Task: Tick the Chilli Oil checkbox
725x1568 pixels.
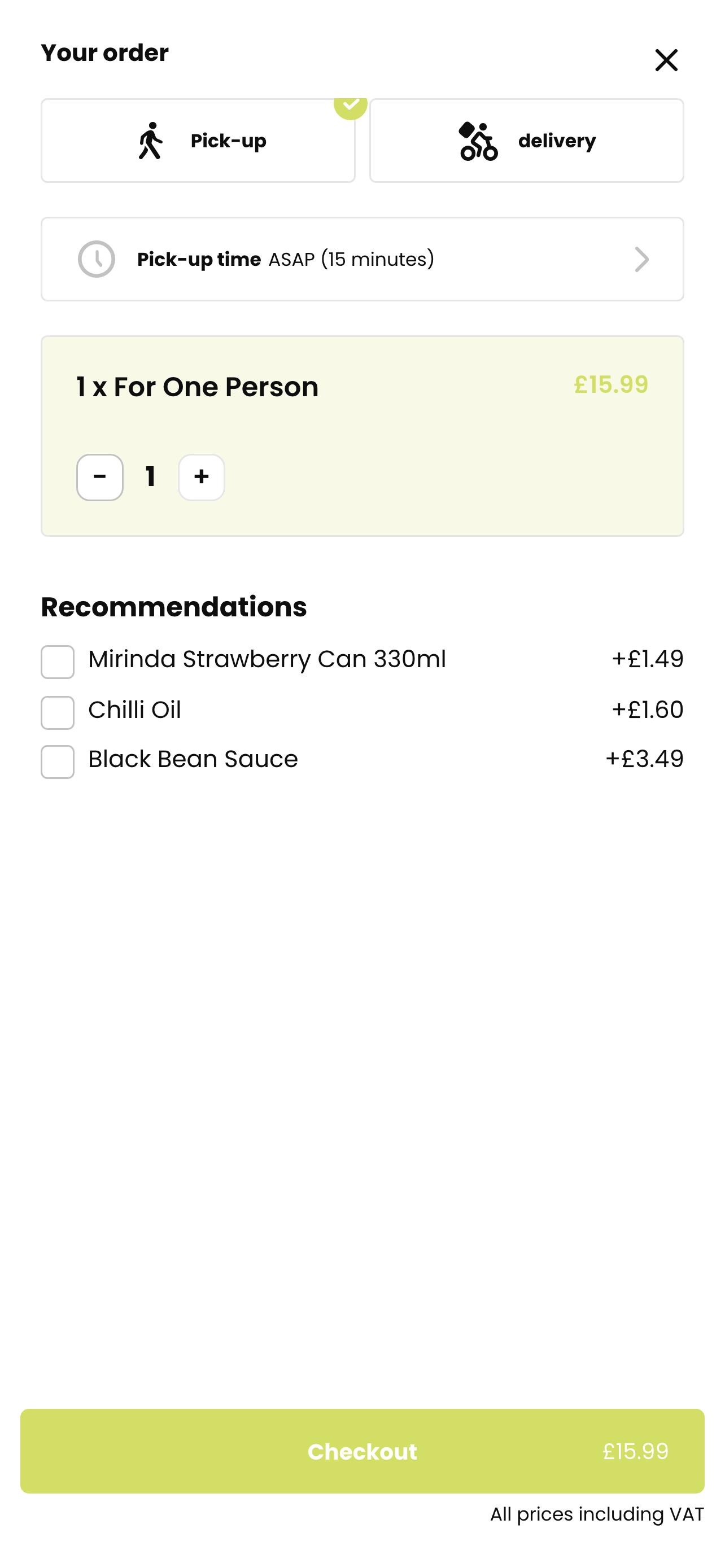Action: coord(58,712)
